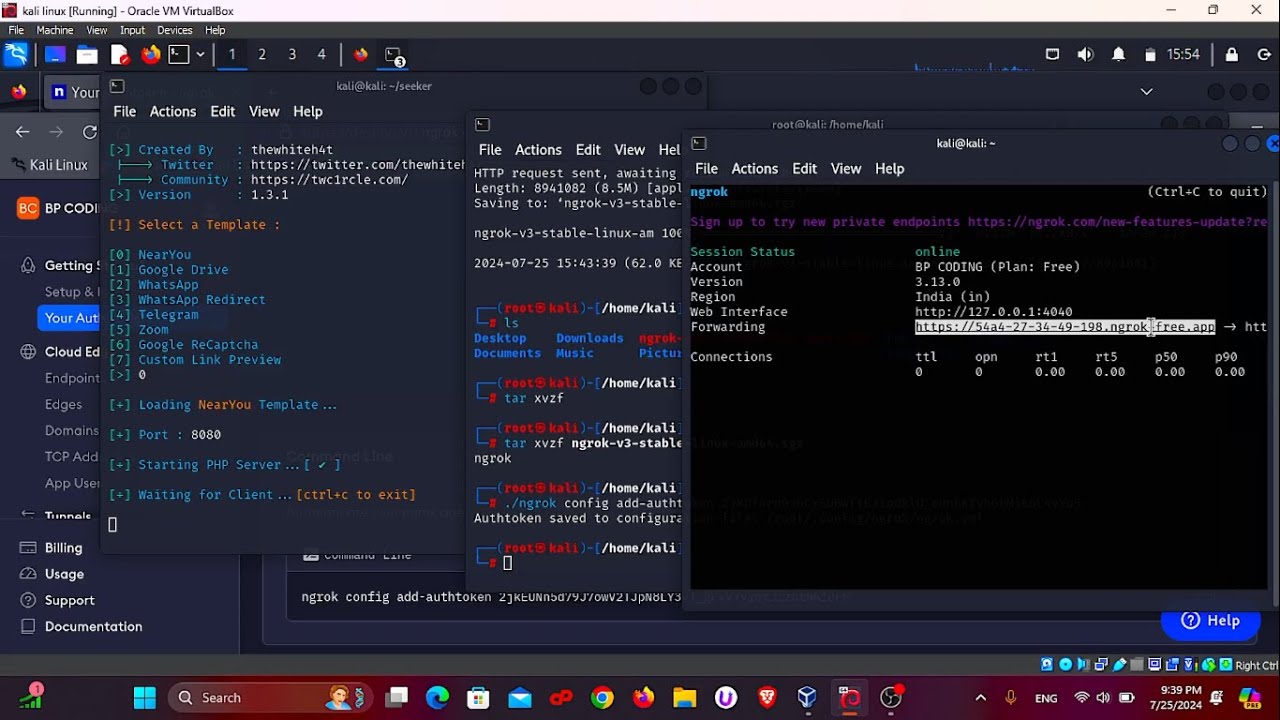Select the grouped terminal task button with badge 3
Screen dimensions: 1280x720
pos(394,55)
